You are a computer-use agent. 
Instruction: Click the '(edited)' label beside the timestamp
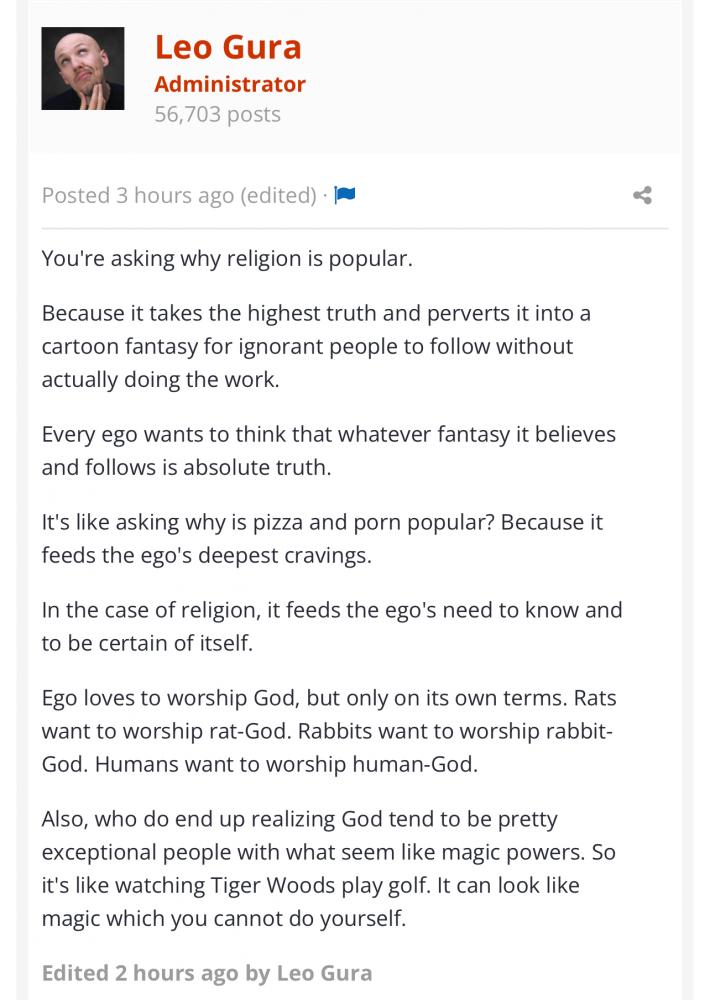point(278,195)
